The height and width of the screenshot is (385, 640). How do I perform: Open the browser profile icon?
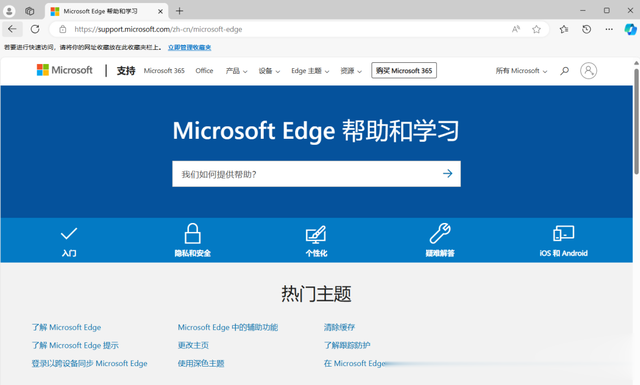coord(9,11)
